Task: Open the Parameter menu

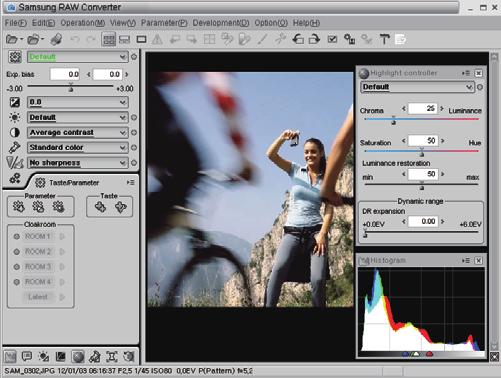Action: click(x=164, y=23)
